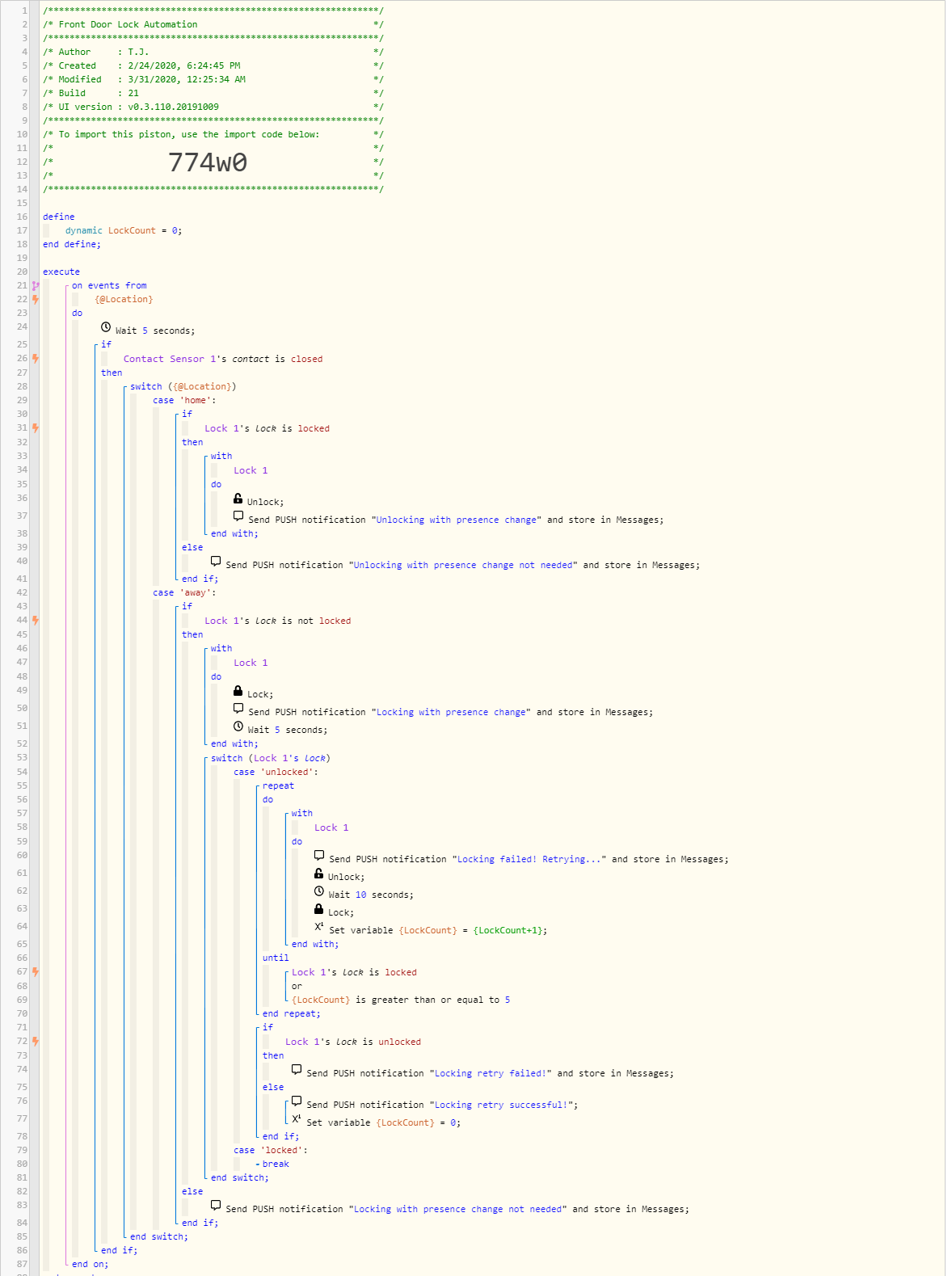Click the lightning bolt next to Contact Sensor condition
952x1276 pixels.
[x=36, y=359]
